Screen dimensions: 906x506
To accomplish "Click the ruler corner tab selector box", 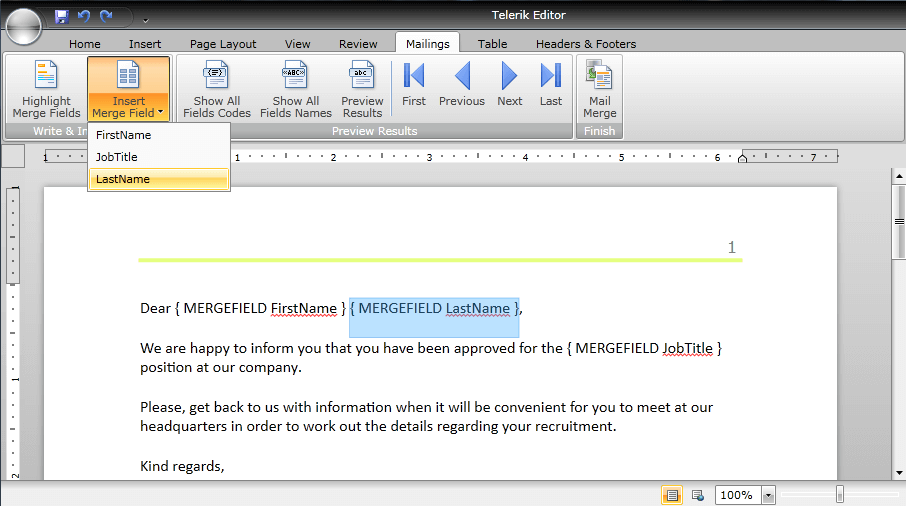I will (13, 156).
